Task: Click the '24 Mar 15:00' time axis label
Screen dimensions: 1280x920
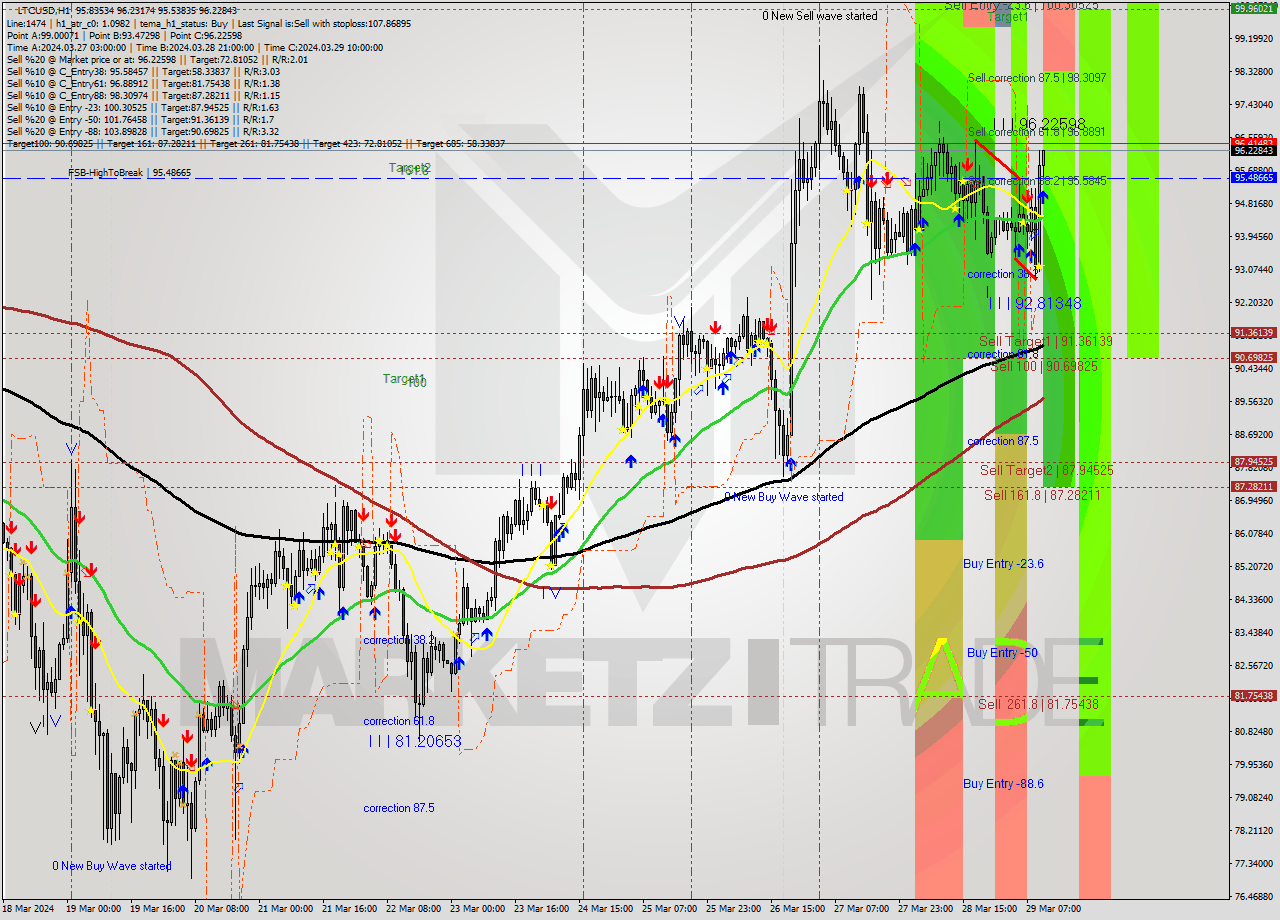Action: 606,909
